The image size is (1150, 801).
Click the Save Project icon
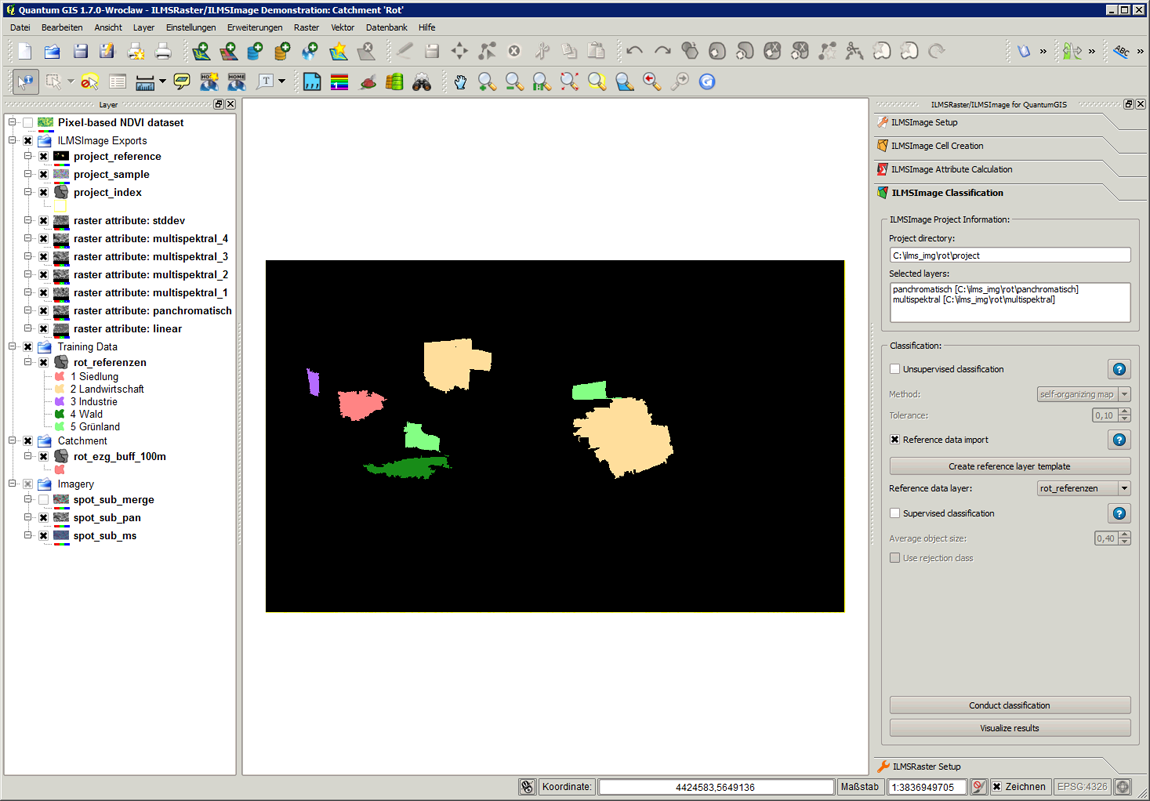coord(80,51)
